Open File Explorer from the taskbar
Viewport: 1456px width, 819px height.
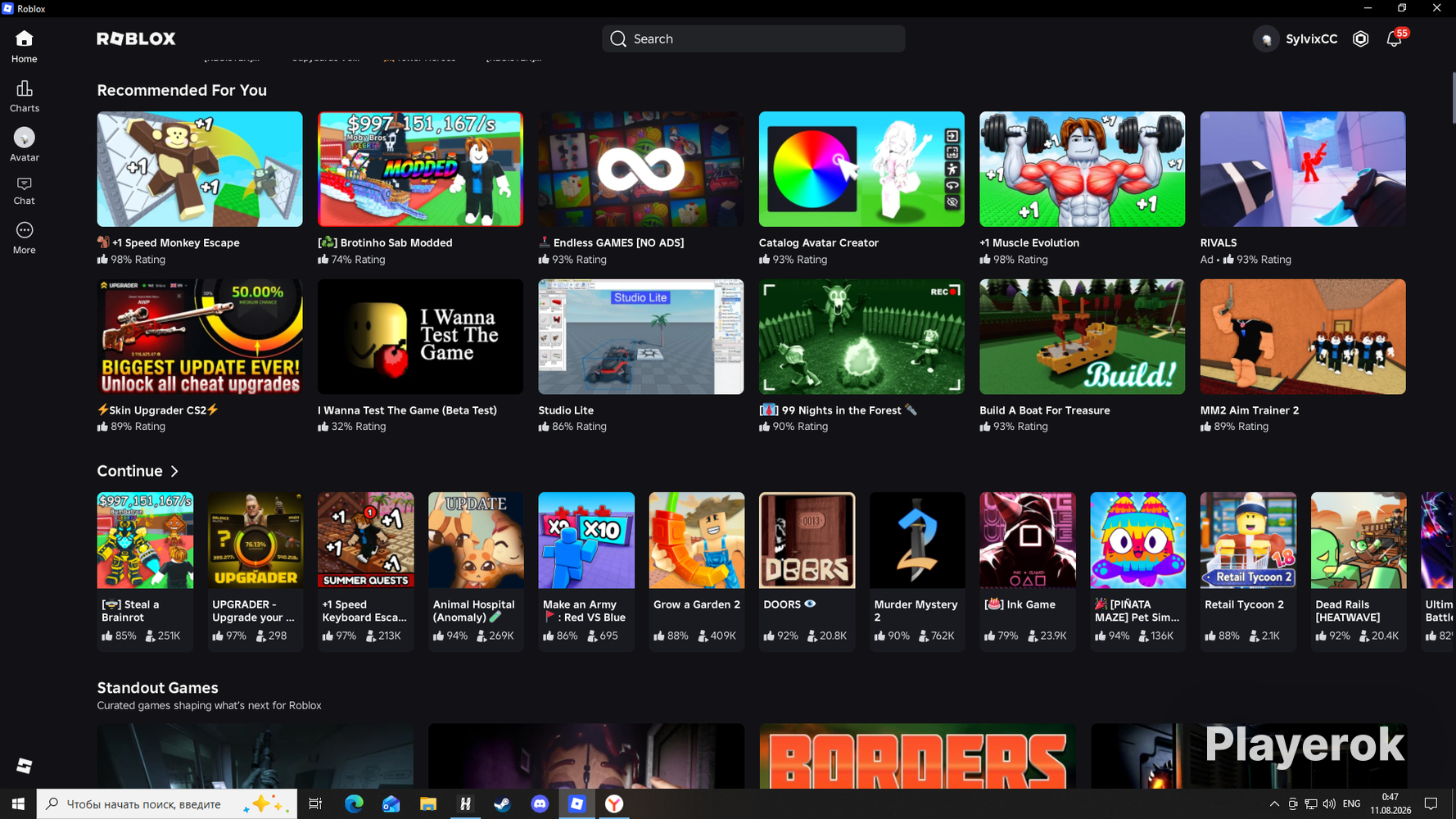428,804
